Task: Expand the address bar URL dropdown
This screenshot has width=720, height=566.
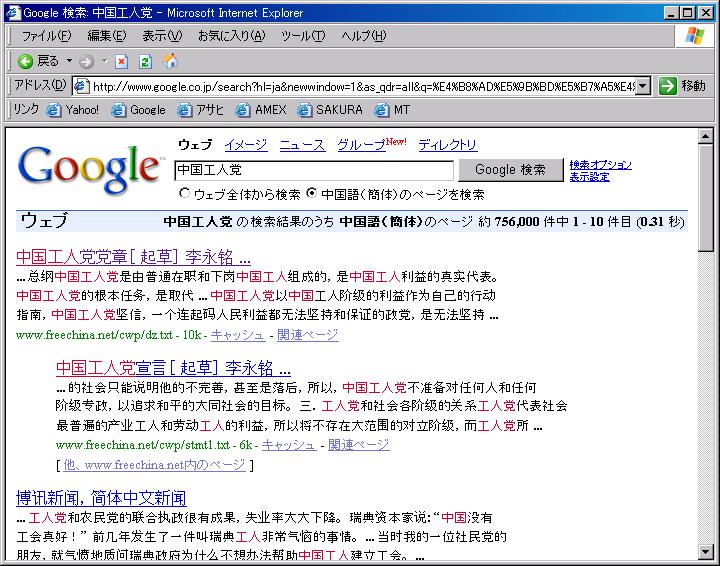Action: tap(642, 86)
